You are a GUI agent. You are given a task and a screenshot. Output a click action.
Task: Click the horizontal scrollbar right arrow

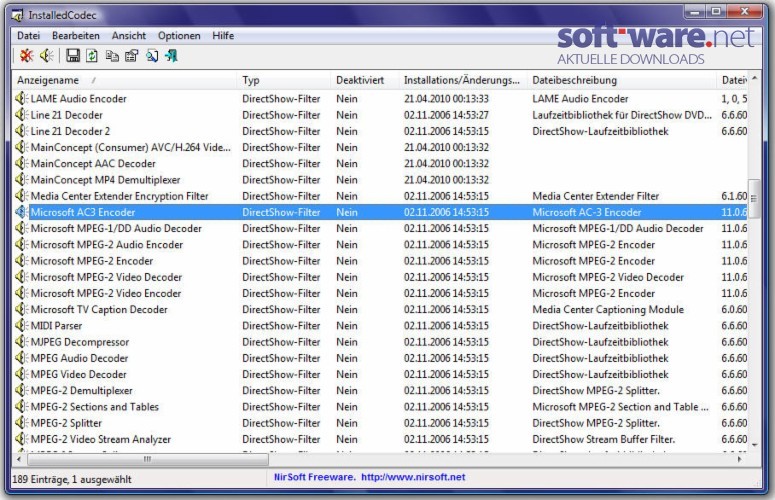pos(740,459)
